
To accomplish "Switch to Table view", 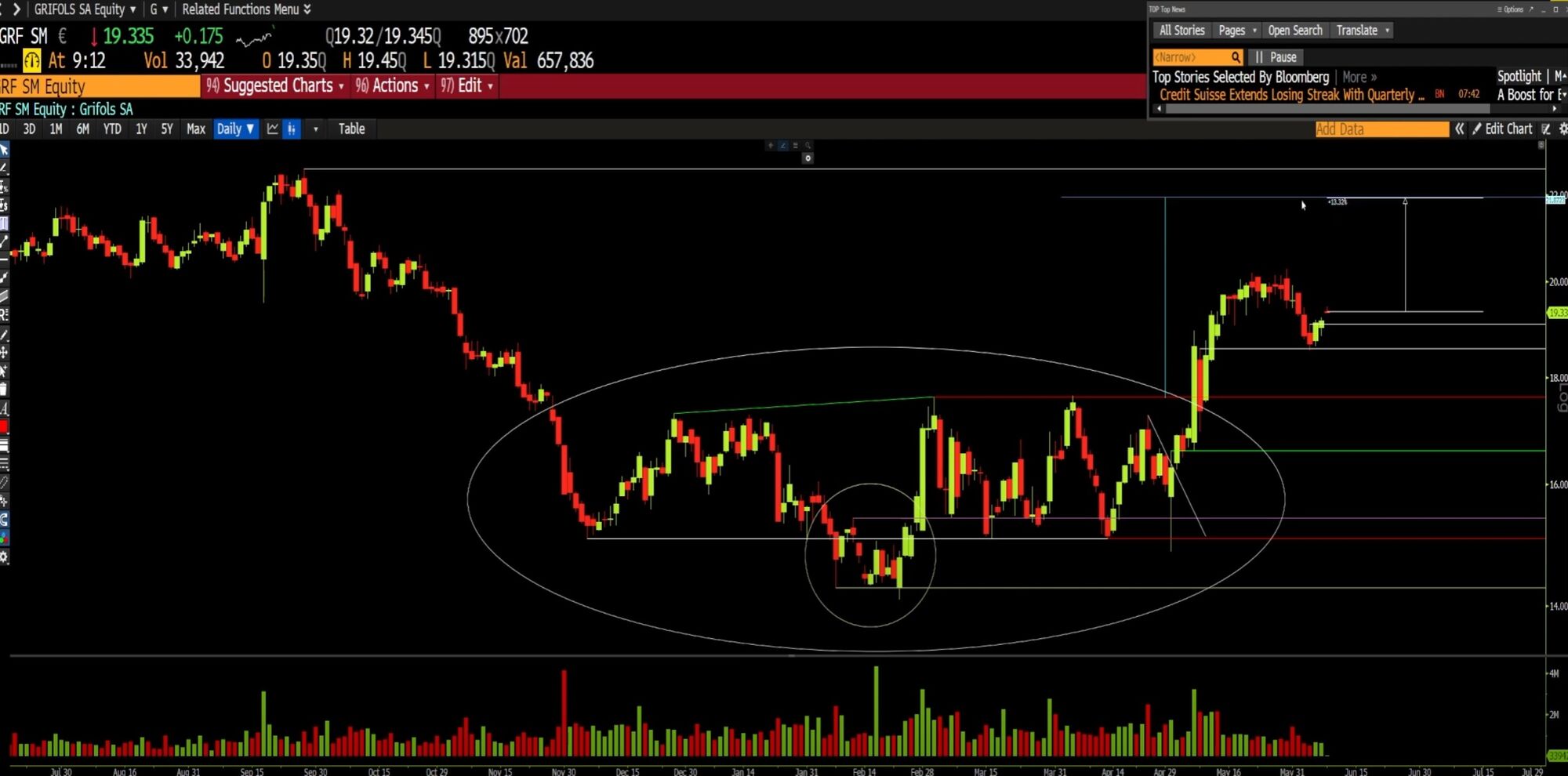I will click(351, 129).
